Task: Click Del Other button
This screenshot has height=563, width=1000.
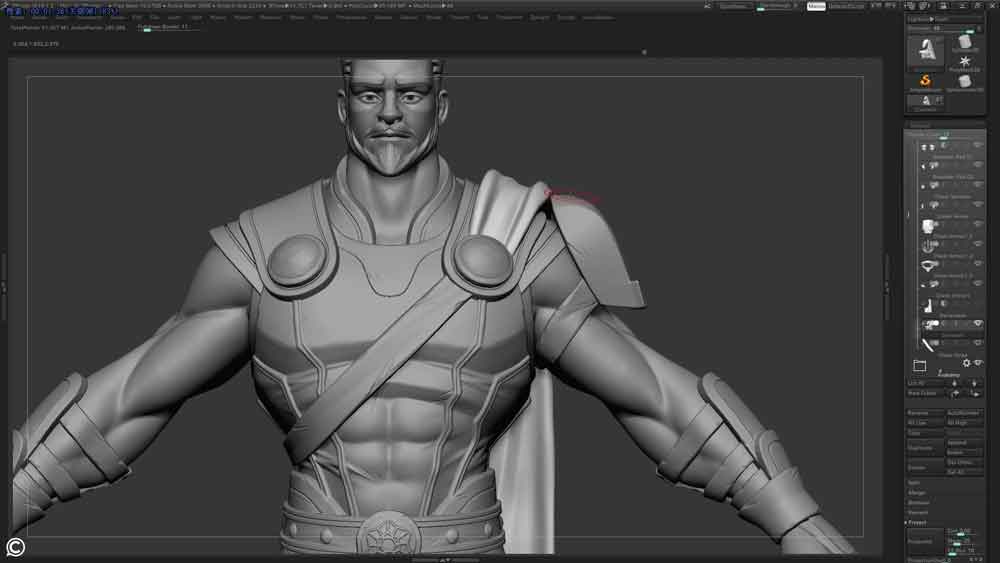Action: pyautogui.click(x=964, y=462)
